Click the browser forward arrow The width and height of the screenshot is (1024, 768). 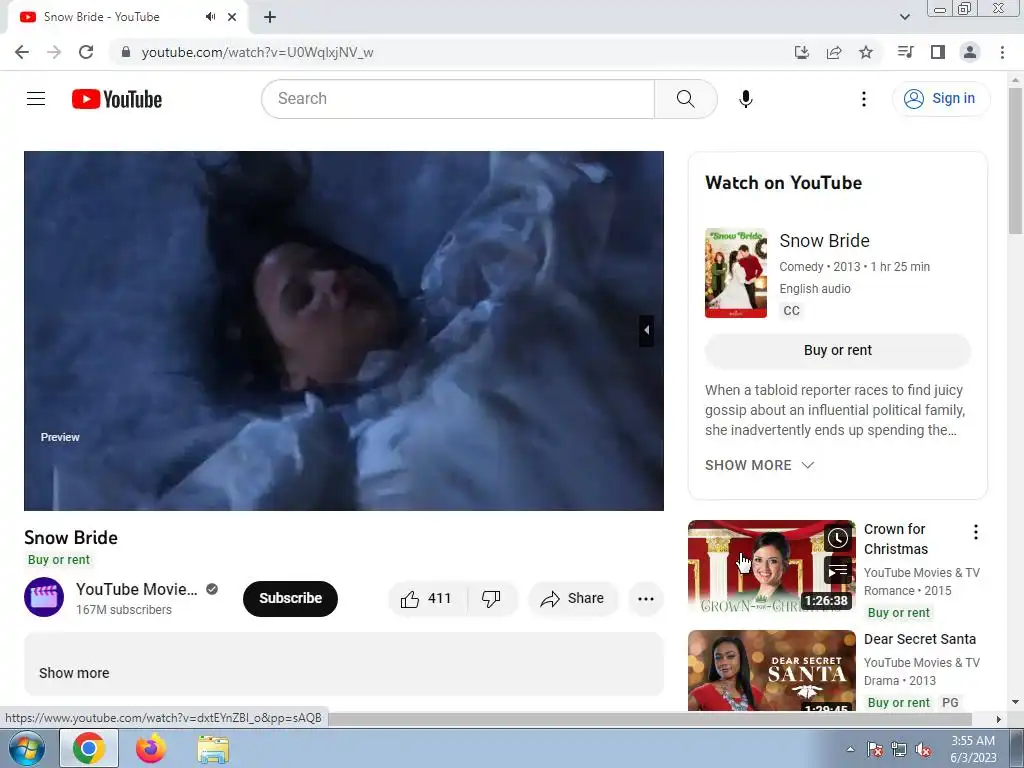point(54,52)
